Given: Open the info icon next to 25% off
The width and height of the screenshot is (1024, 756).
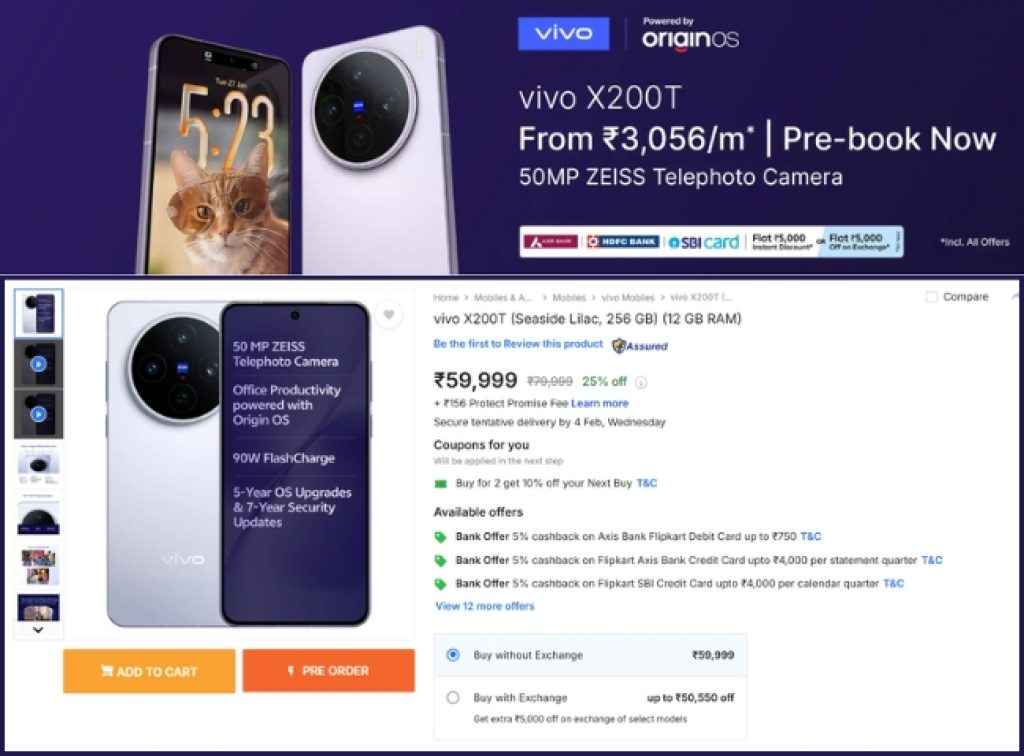Looking at the screenshot, I should (x=639, y=382).
